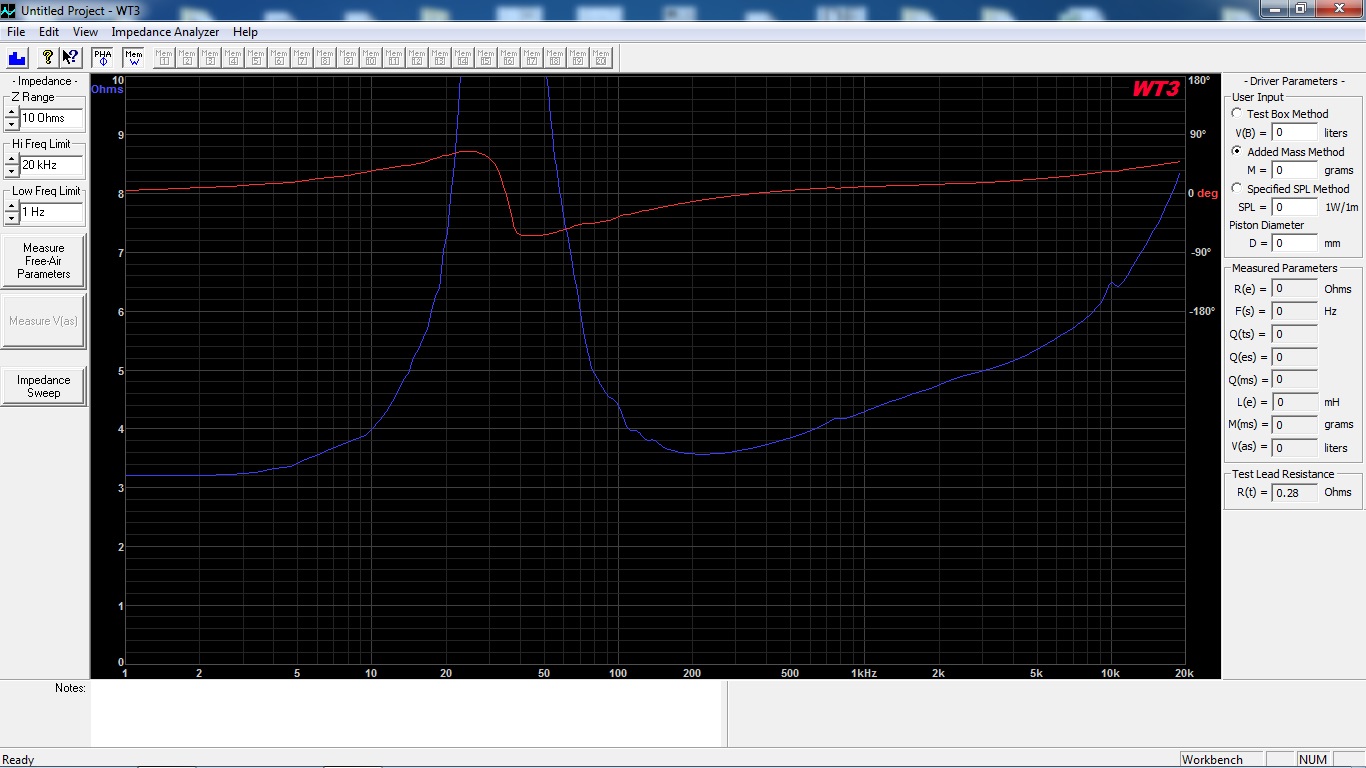Click the Ready status bar text
1366x768 pixels.
pyautogui.click(x=19, y=760)
